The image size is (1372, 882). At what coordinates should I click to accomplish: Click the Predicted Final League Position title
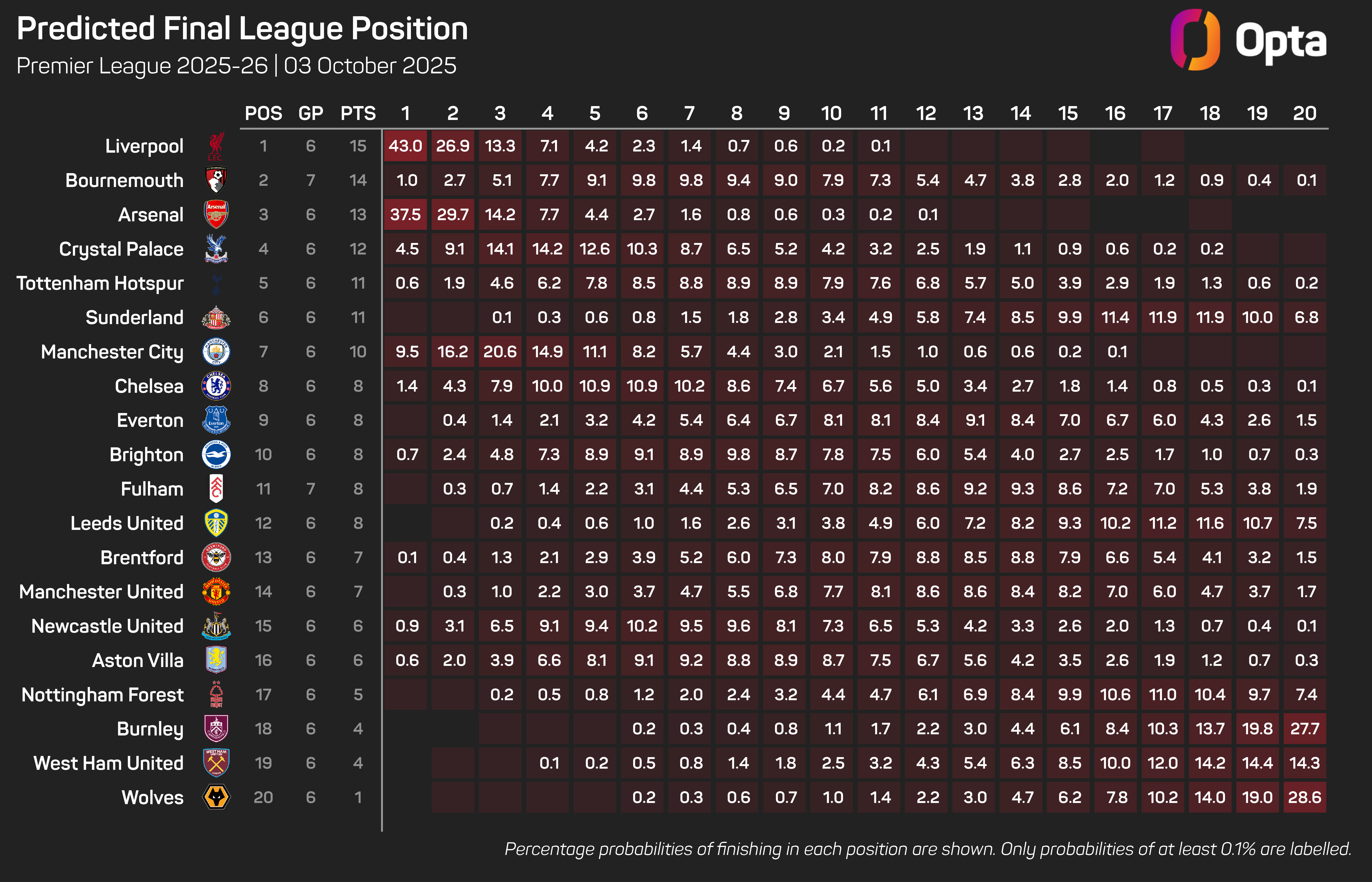tap(242, 29)
